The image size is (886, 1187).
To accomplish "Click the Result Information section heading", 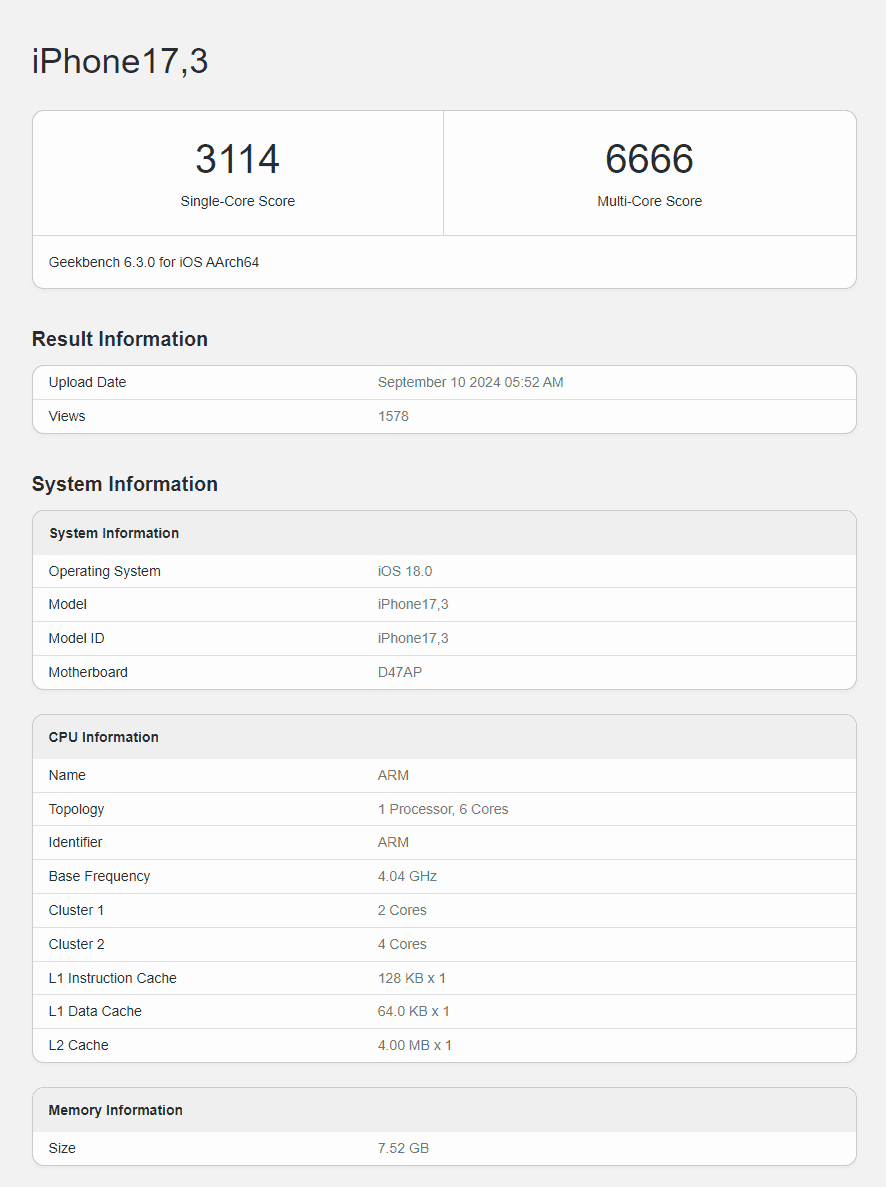I will coord(120,339).
